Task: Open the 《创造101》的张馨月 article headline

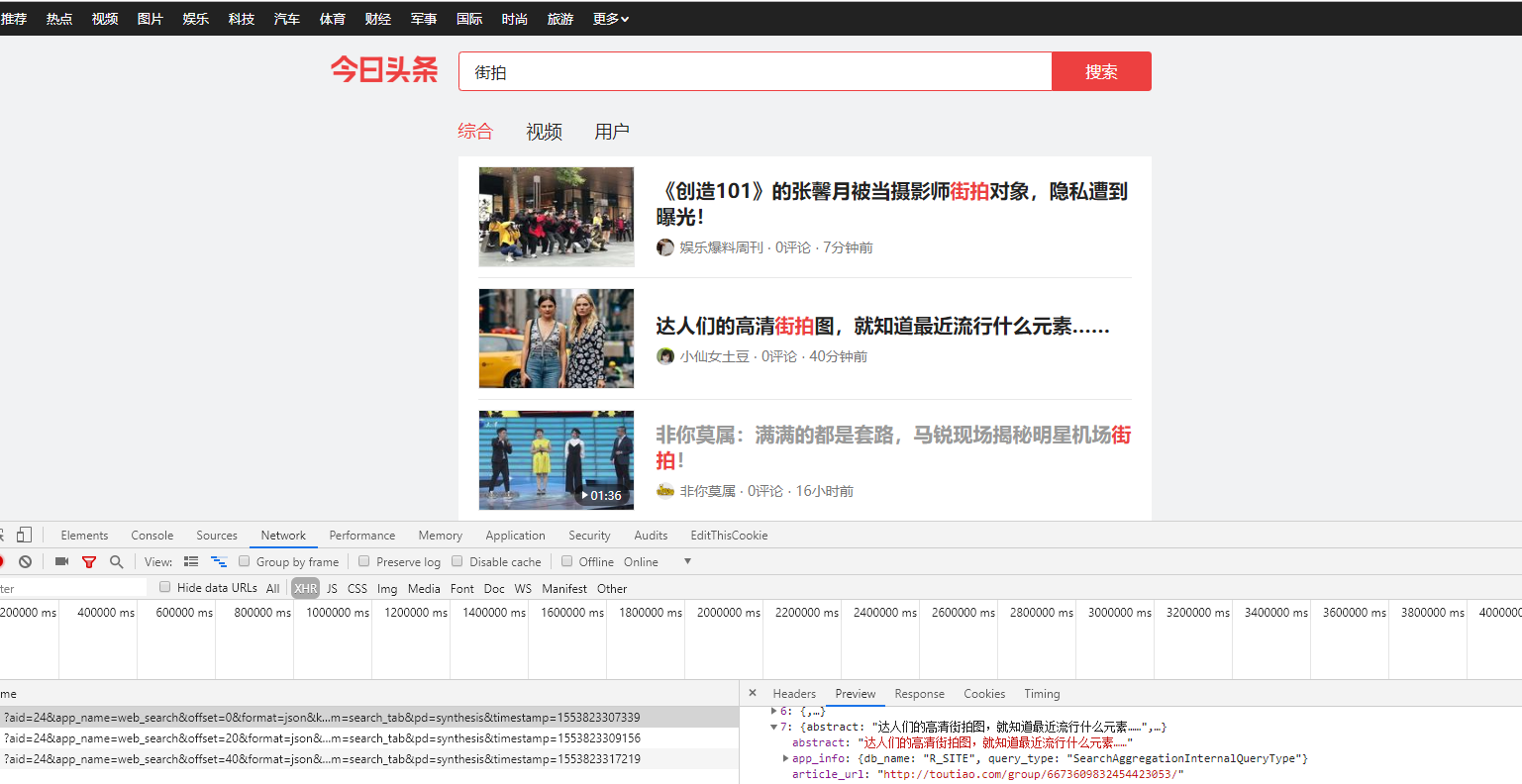Action: 891,204
